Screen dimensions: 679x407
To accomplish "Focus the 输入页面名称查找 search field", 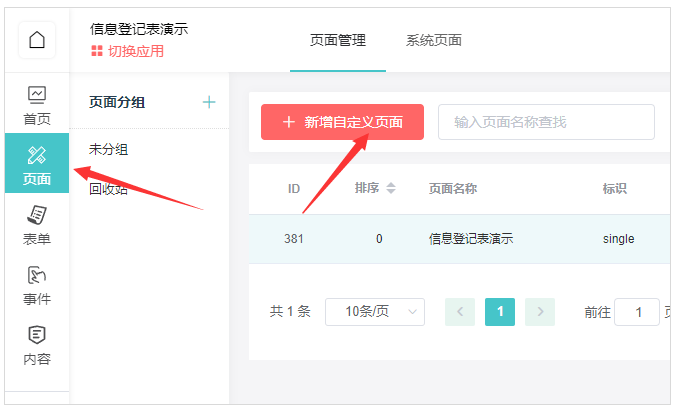I will click(x=546, y=122).
